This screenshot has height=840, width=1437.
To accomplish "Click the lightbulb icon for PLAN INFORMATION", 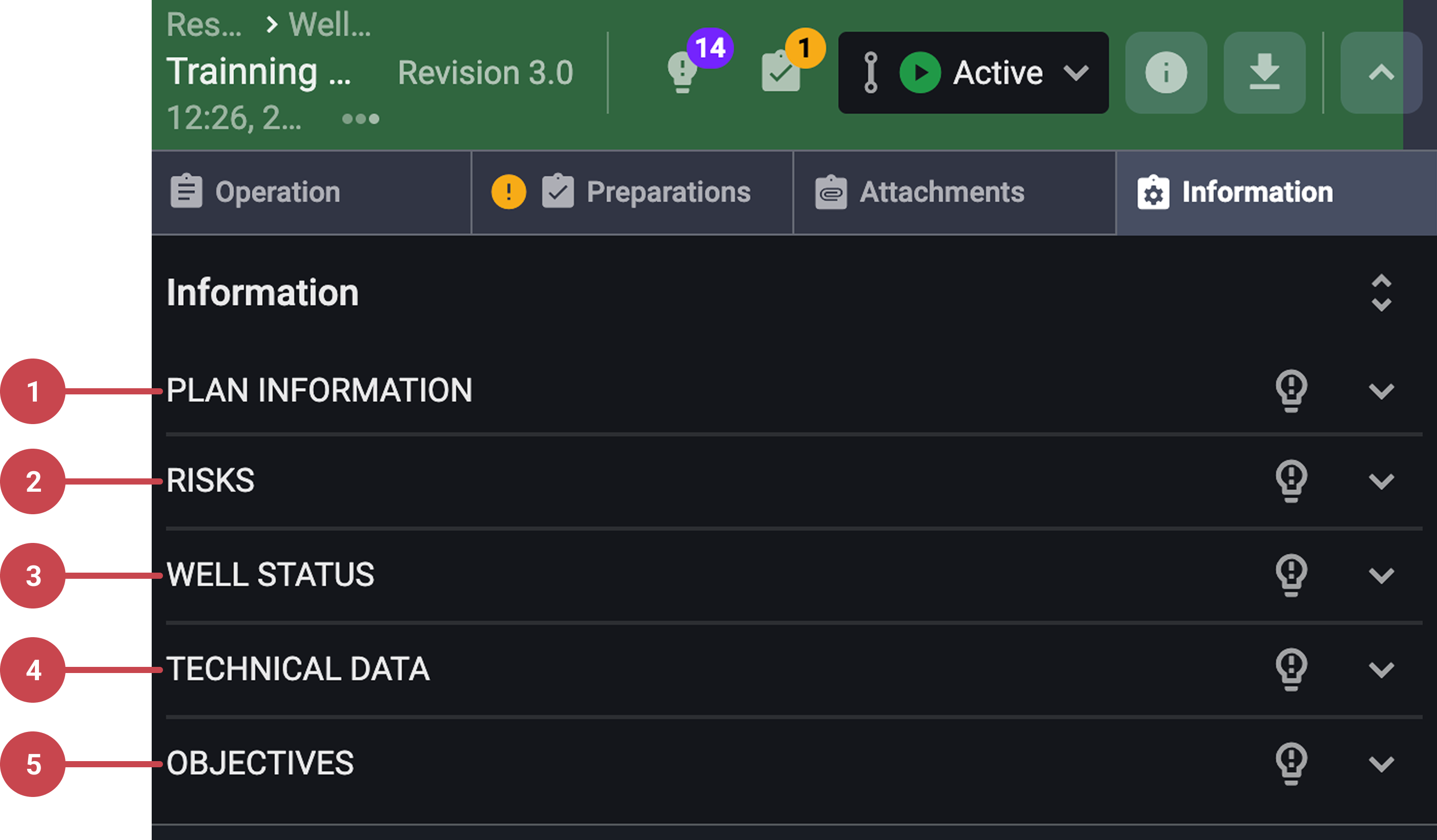I will coord(1291,391).
